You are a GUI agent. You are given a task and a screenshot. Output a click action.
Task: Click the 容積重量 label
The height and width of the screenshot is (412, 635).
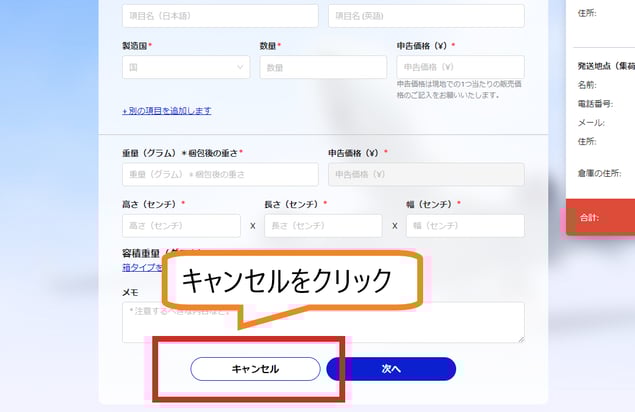coord(141,254)
